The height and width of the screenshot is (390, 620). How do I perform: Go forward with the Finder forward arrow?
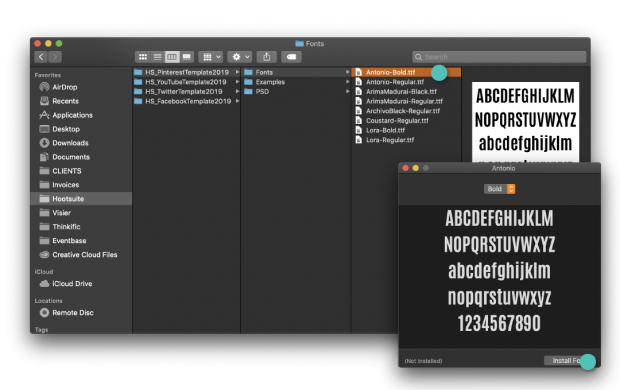pos(55,57)
